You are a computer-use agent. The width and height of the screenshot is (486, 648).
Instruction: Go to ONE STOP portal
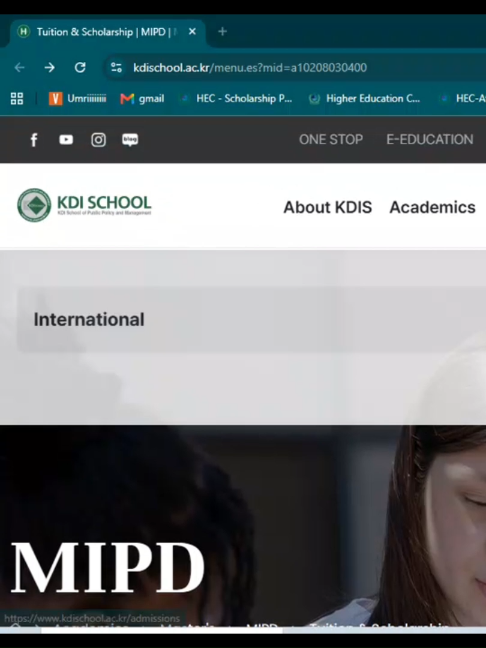tap(331, 140)
